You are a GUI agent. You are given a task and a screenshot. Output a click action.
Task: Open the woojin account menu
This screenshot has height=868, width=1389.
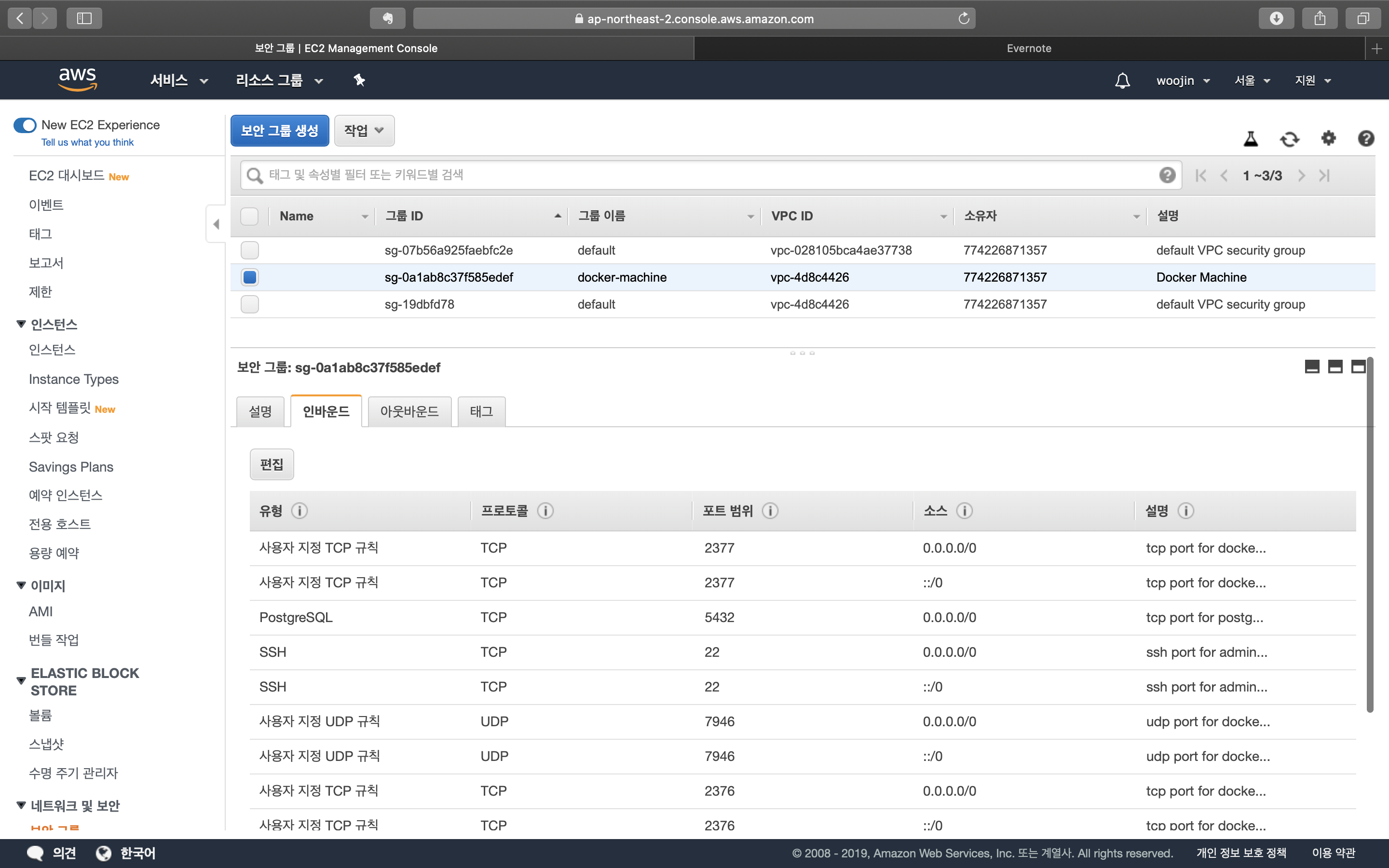coord(1183,81)
